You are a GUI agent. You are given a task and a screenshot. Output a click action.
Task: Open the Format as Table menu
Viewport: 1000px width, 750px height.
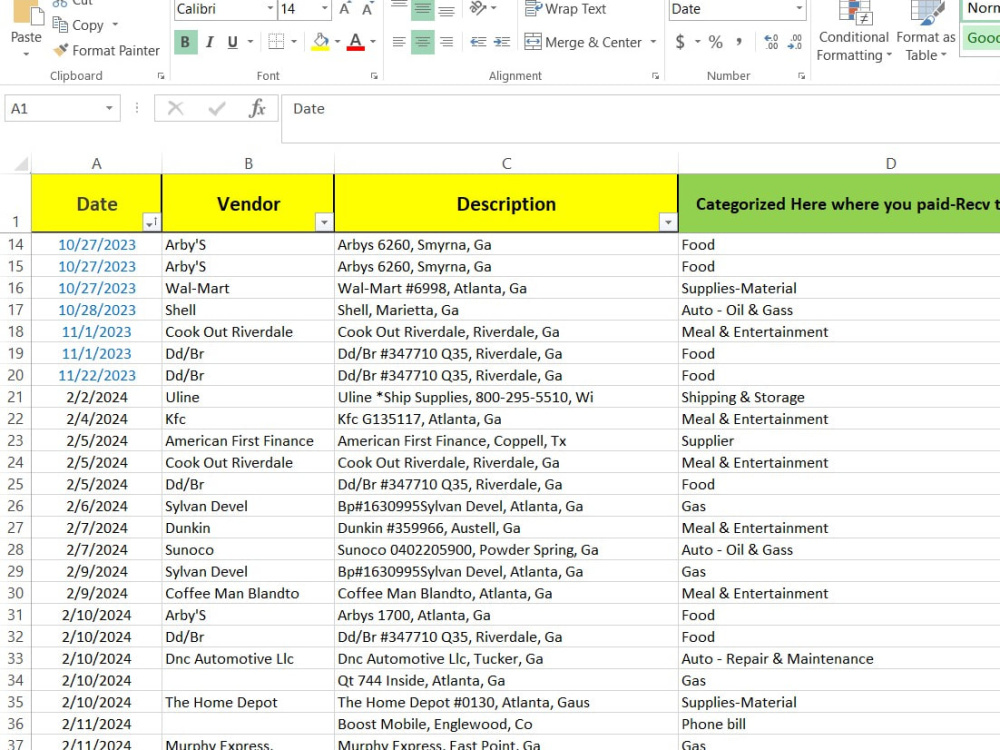click(x=926, y=32)
